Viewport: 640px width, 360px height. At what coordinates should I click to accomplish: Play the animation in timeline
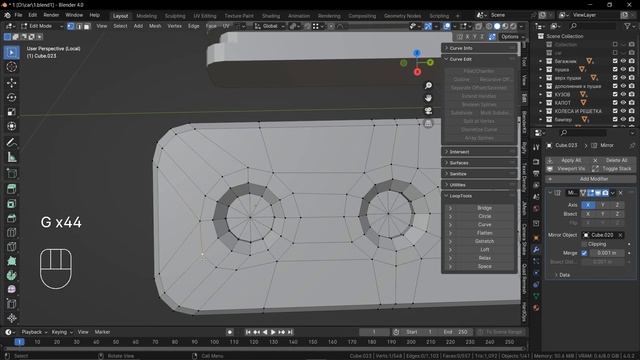coord(273,332)
